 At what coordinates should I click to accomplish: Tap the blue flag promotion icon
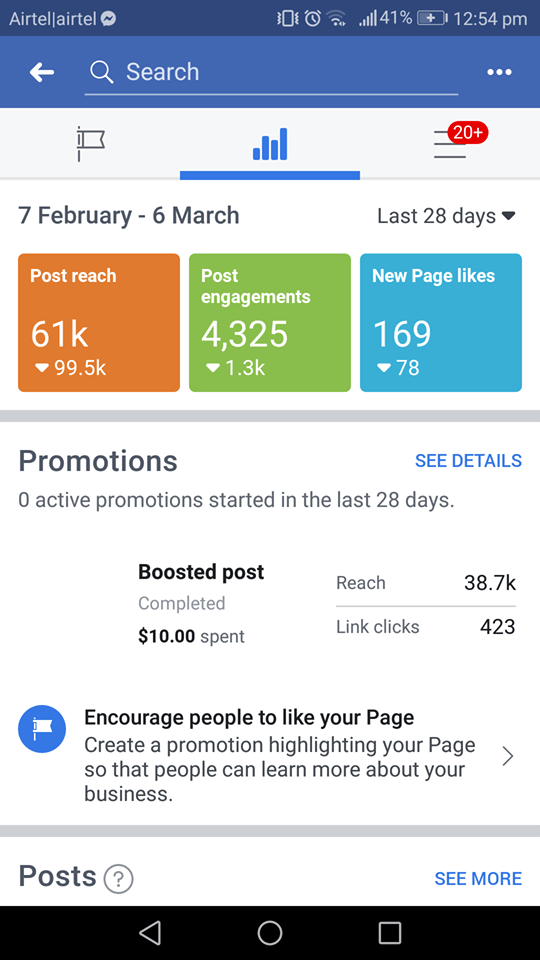click(42, 729)
